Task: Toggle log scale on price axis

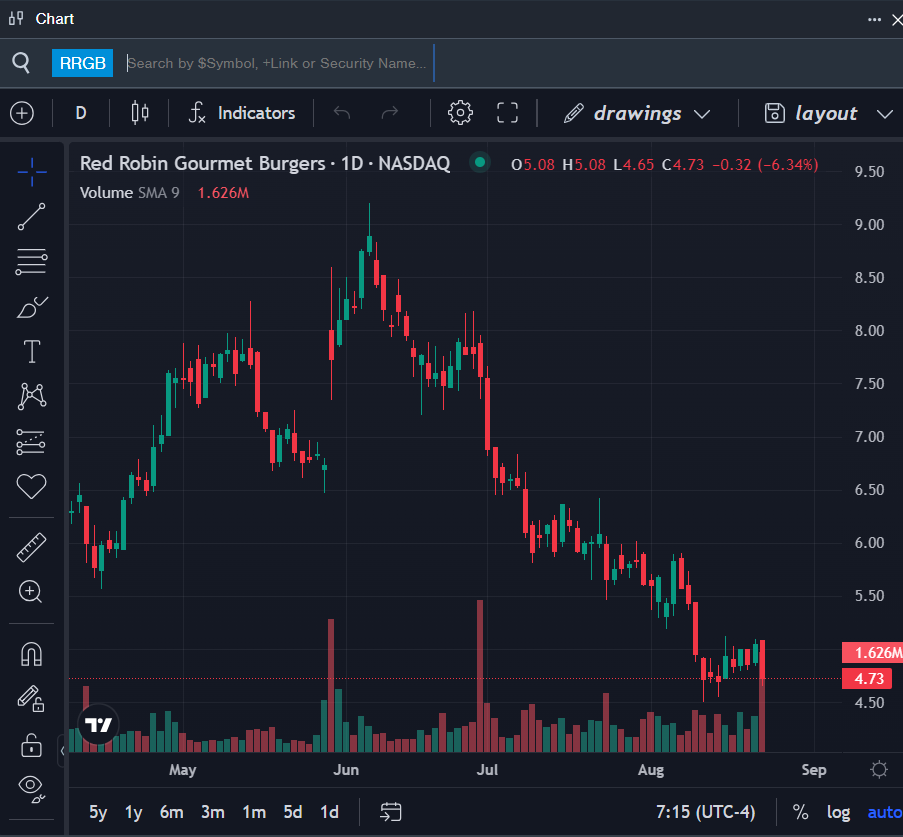Action: (838, 812)
